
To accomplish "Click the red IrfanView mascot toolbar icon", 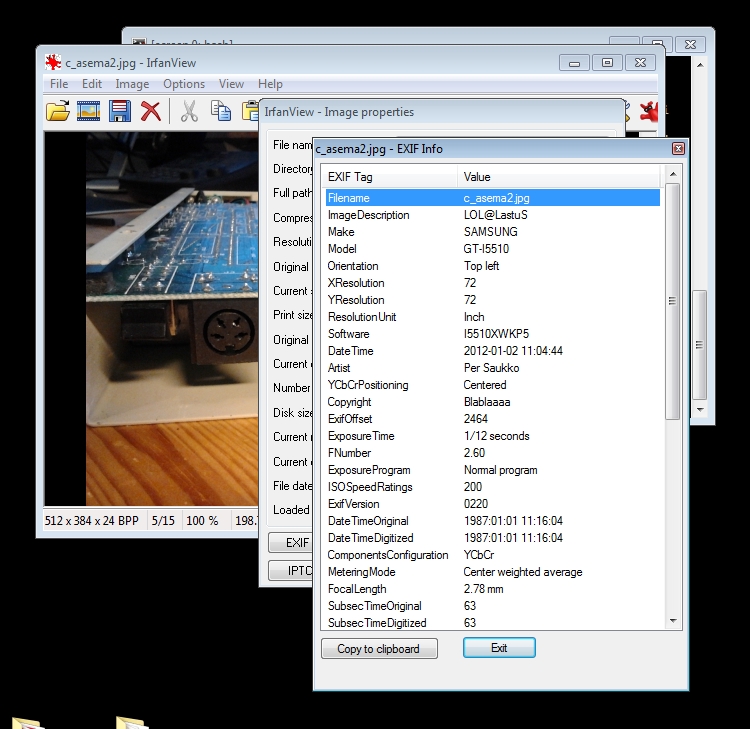I will (650, 111).
